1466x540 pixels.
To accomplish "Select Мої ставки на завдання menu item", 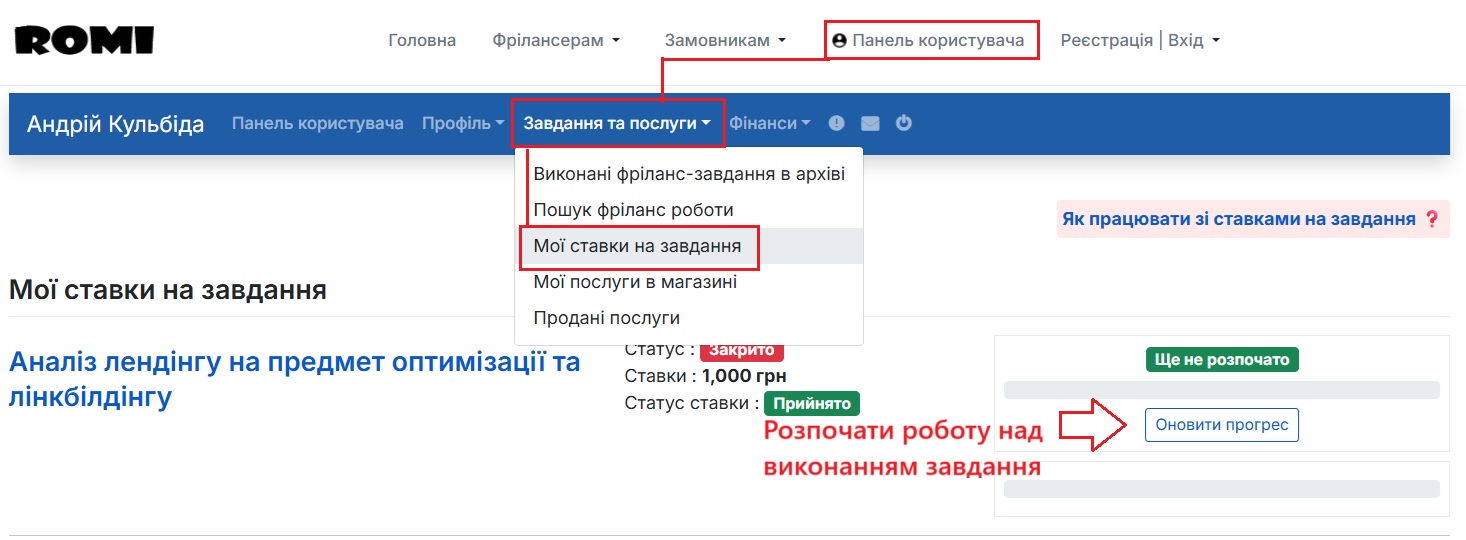I will [689, 246].
